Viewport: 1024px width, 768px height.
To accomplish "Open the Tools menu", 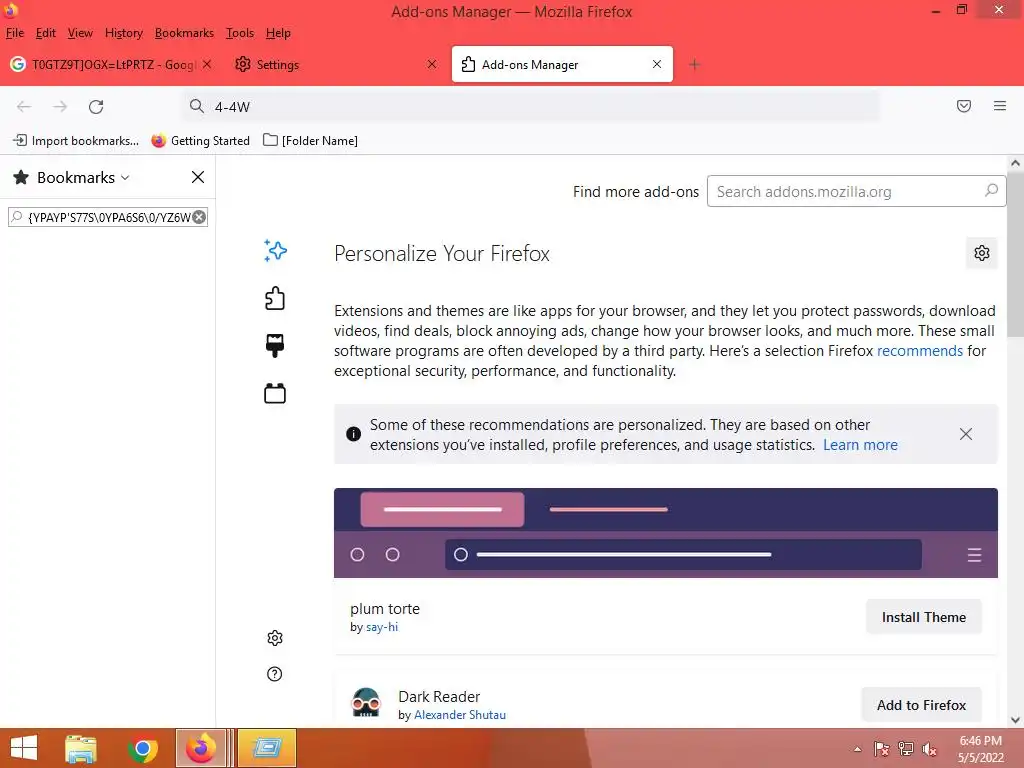I will tap(240, 33).
